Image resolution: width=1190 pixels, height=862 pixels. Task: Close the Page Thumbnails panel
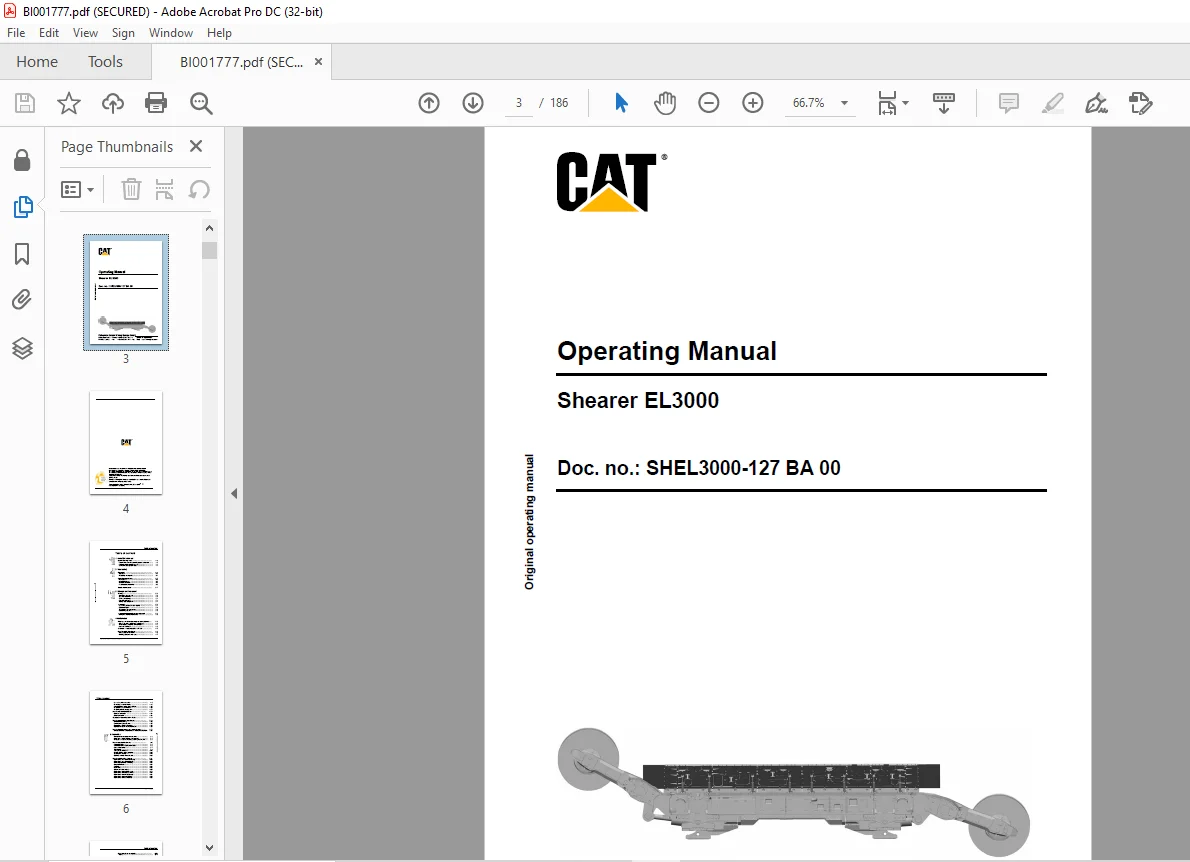click(x=196, y=146)
